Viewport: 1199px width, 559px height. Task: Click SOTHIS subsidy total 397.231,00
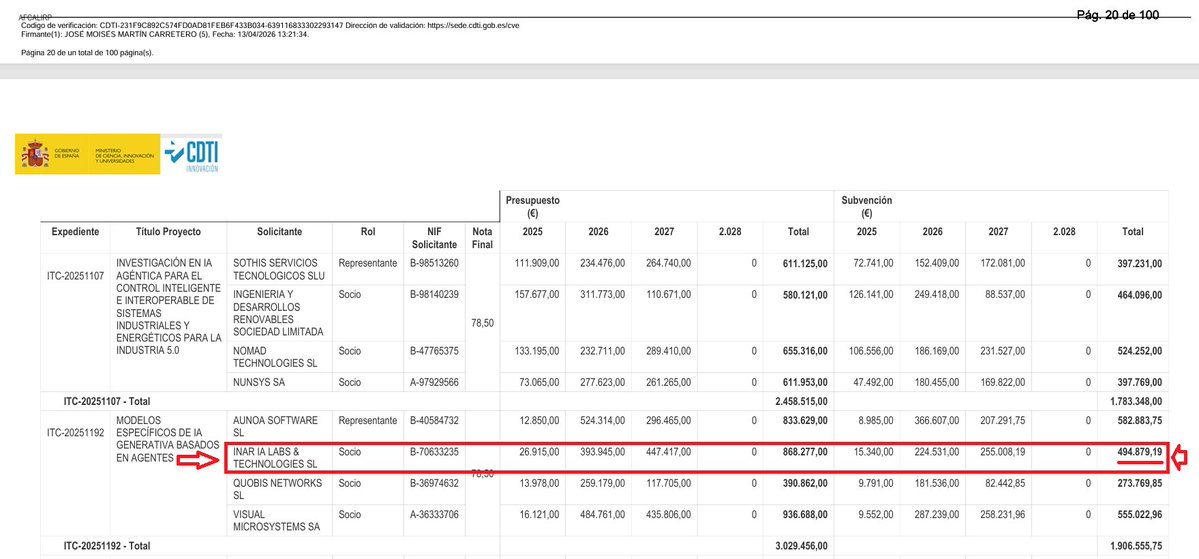[x=1139, y=263]
